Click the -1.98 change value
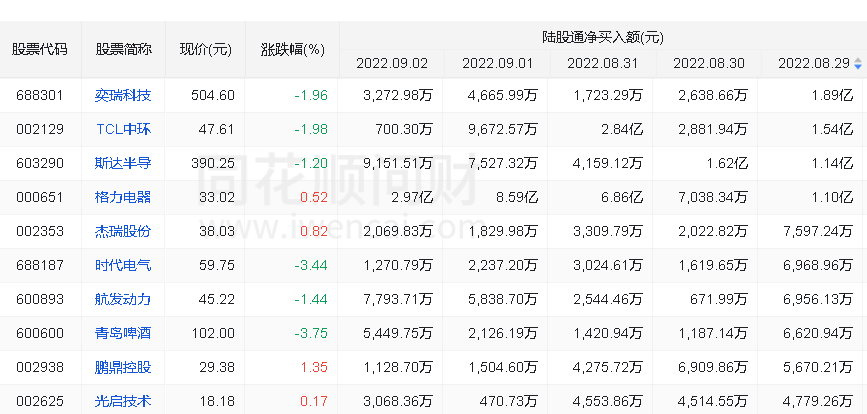867x414 pixels. [311, 129]
